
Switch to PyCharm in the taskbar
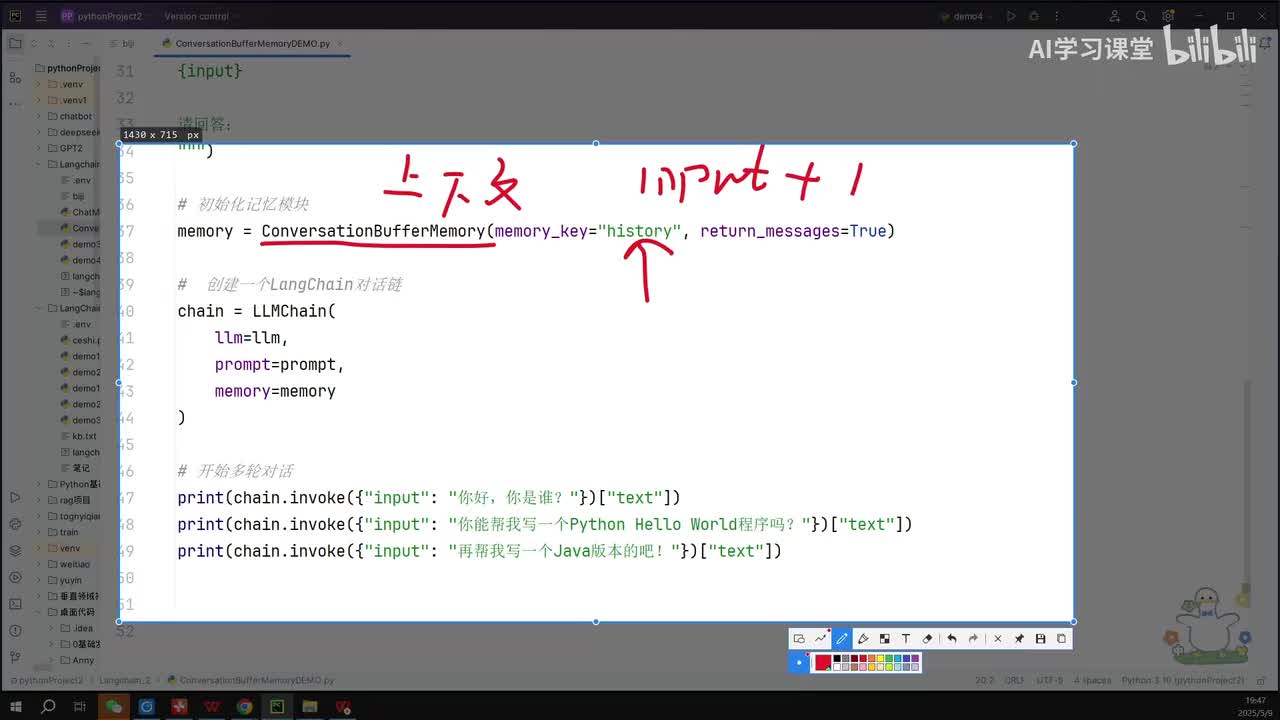(277, 706)
